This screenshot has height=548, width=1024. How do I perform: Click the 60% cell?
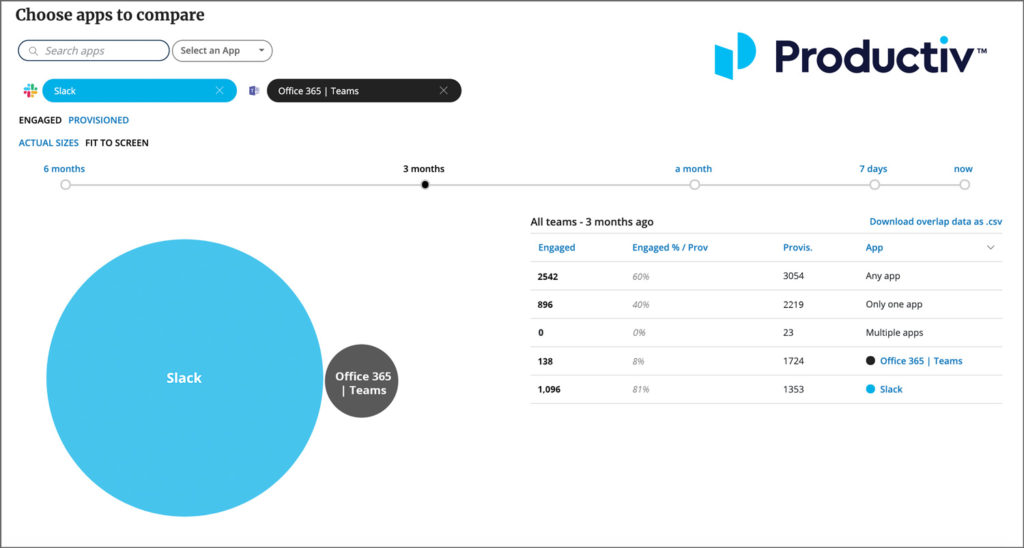pos(641,276)
